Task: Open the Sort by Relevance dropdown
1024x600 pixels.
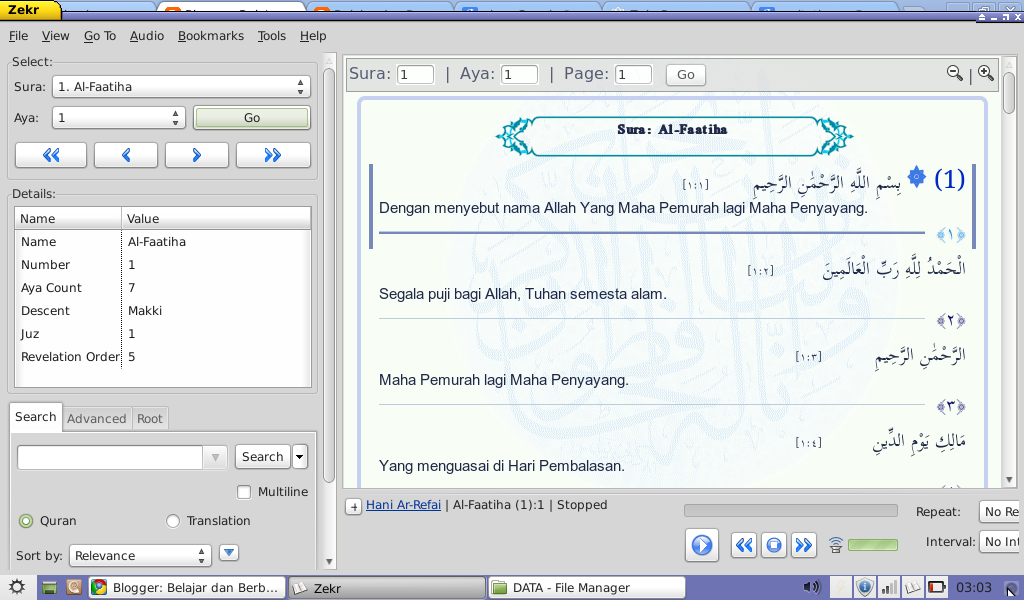Action: click(140, 556)
